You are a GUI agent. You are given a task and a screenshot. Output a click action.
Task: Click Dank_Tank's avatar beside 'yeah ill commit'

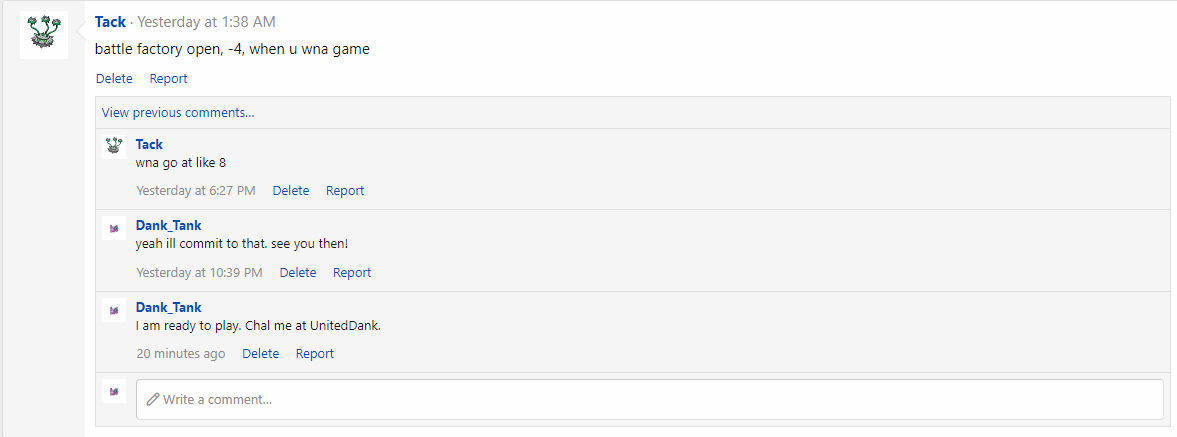point(114,228)
